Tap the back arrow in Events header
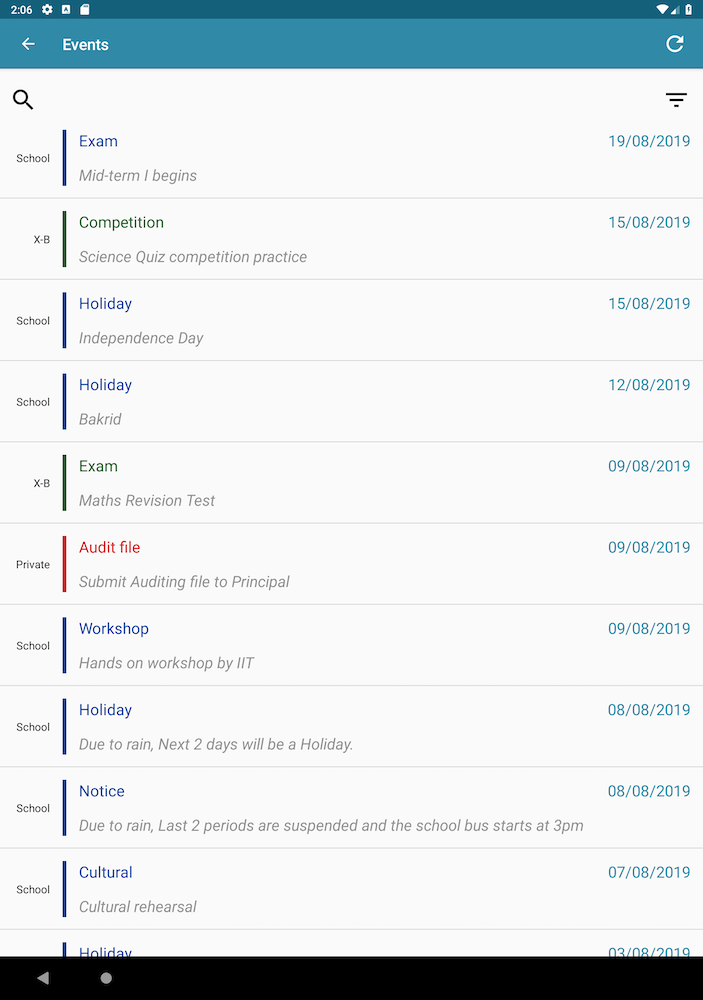Viewport: 703px width, 1000px height. tap(28, 44)
